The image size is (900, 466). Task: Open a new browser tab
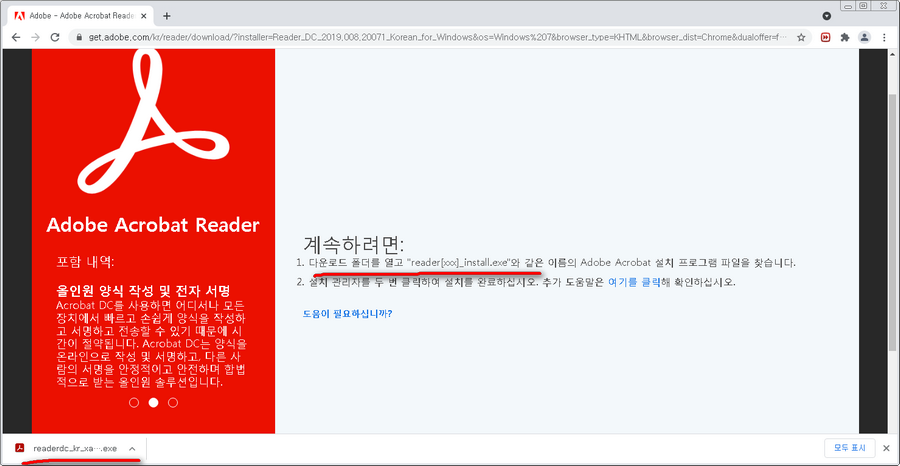tap(166, 15)
